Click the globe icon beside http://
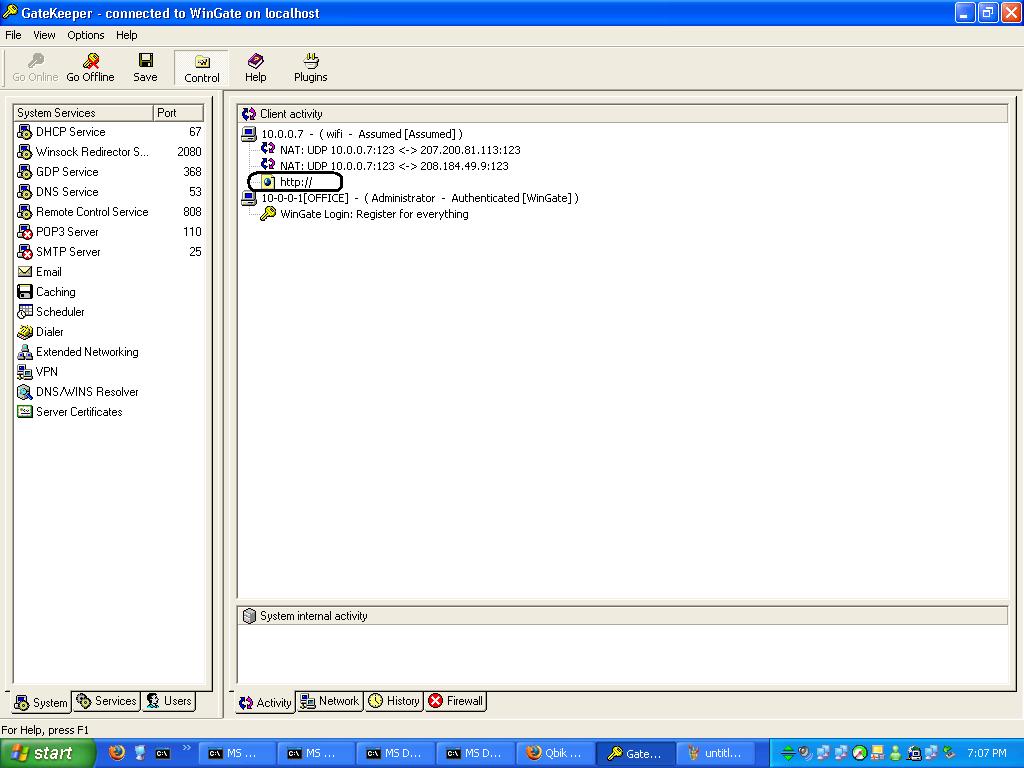The height and width of the screenshot is (768, 1024). click(268, 182)
